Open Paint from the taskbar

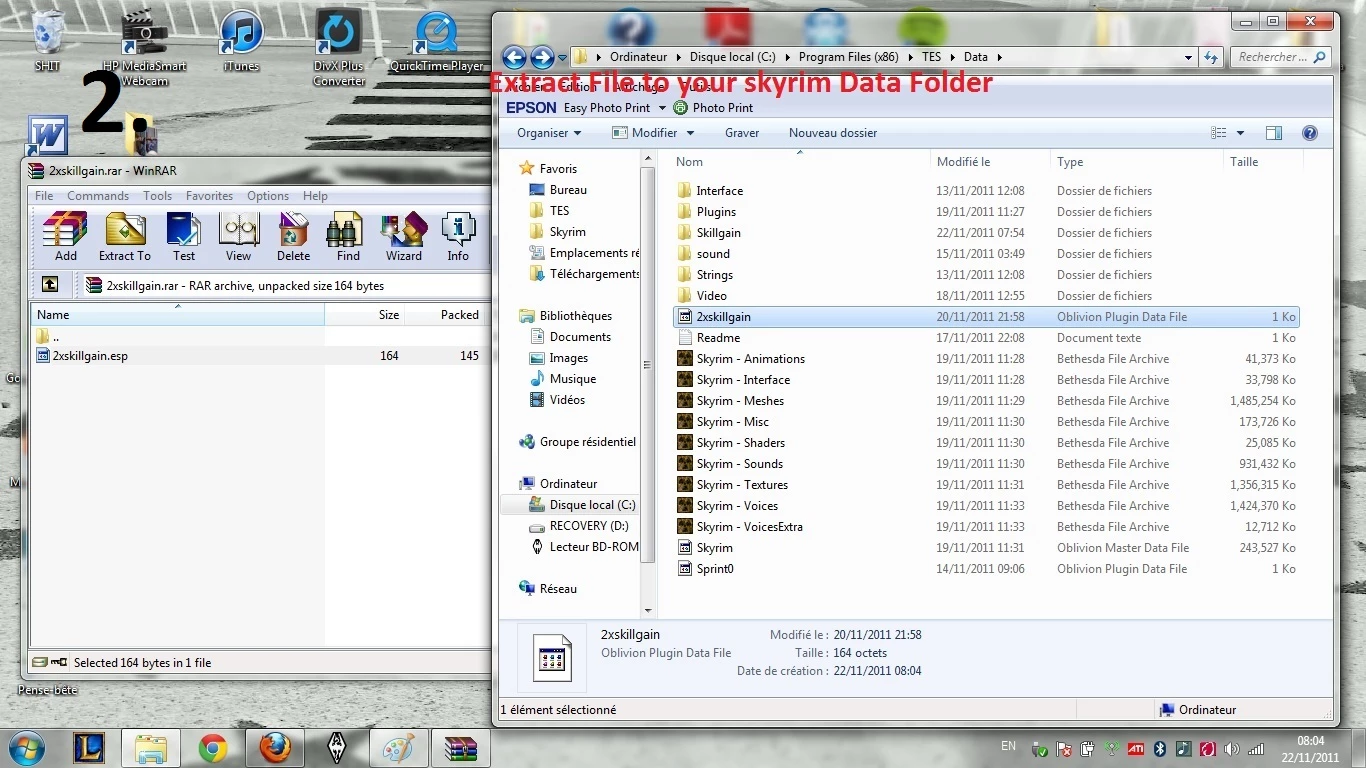pyautogui.click(x=399, y=748)
